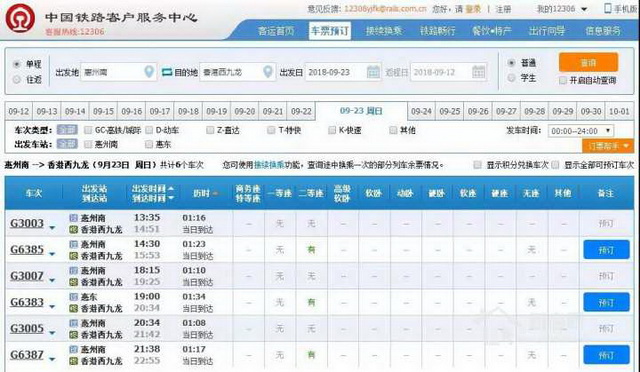Click 出发地 station input field
The height and width of the screenshot is (372, 640).
(118, 72)
